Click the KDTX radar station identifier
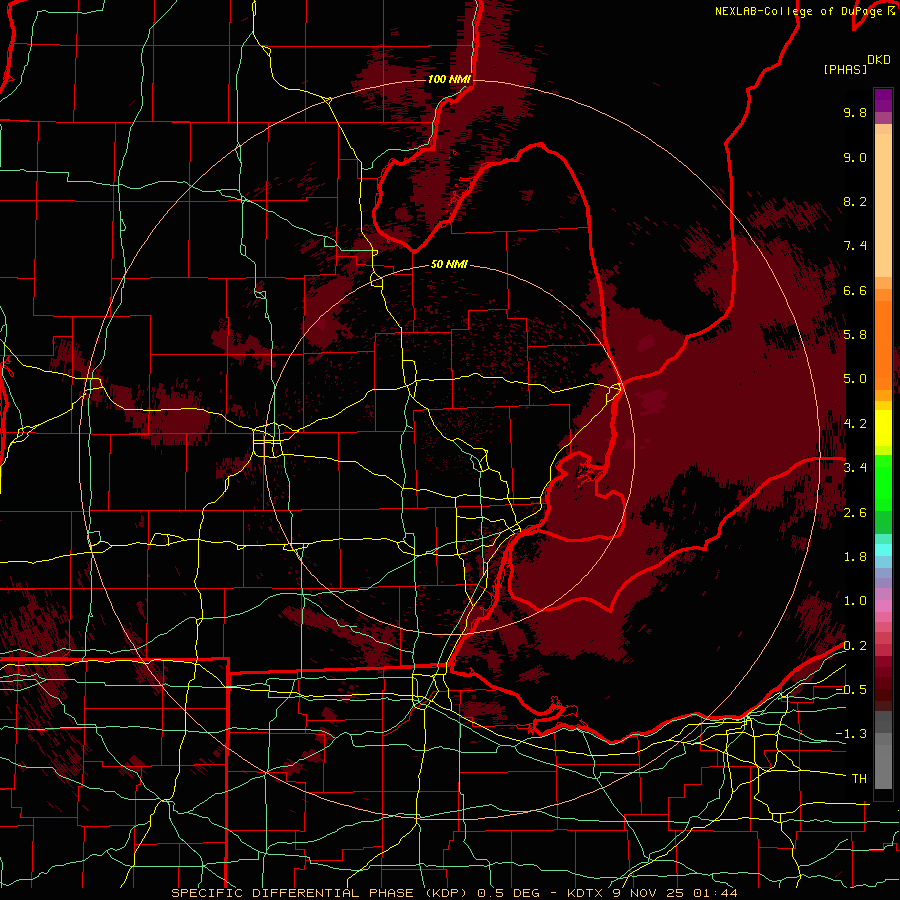The width and height of the screenshot is (900, 900). pyautogui.click(x=587, y=893)
